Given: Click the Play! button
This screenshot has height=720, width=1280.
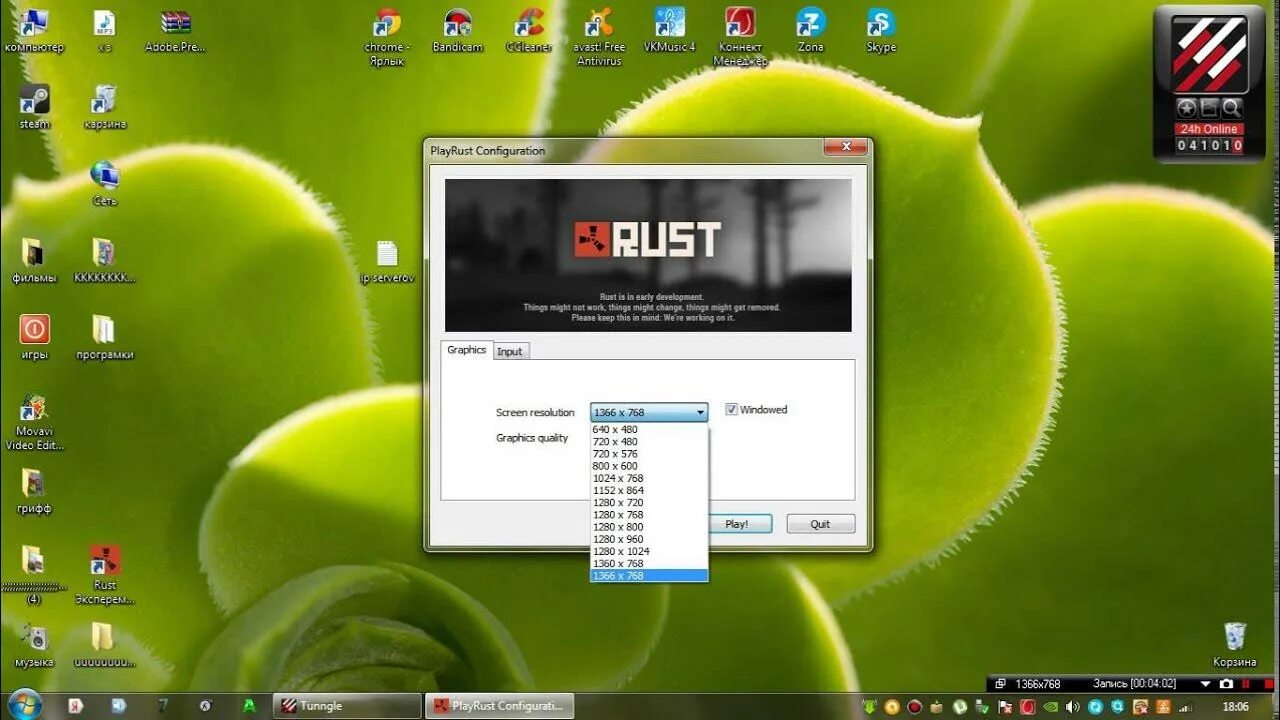Looking at the screenshot, I should [x=738, y=524].
